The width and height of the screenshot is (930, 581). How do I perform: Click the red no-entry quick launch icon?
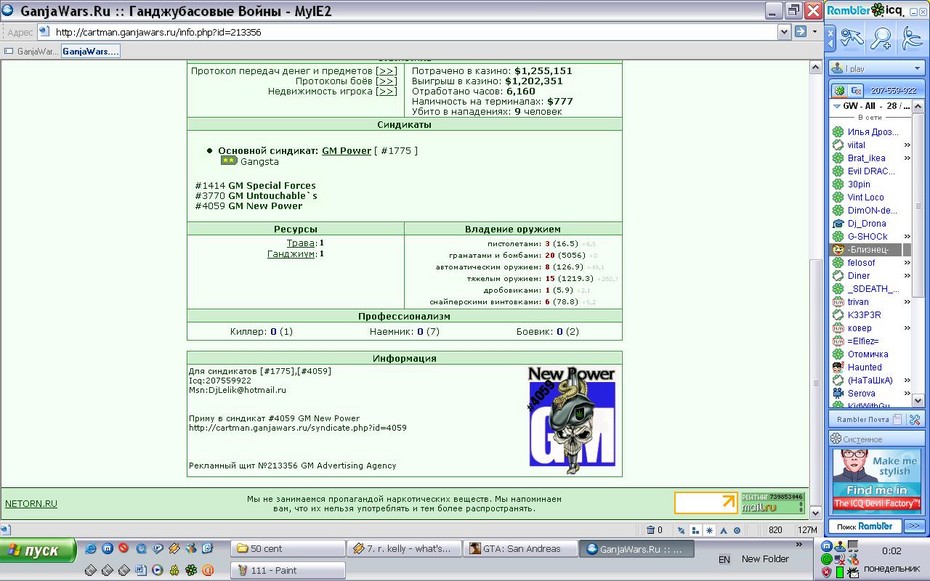point(123,548)
